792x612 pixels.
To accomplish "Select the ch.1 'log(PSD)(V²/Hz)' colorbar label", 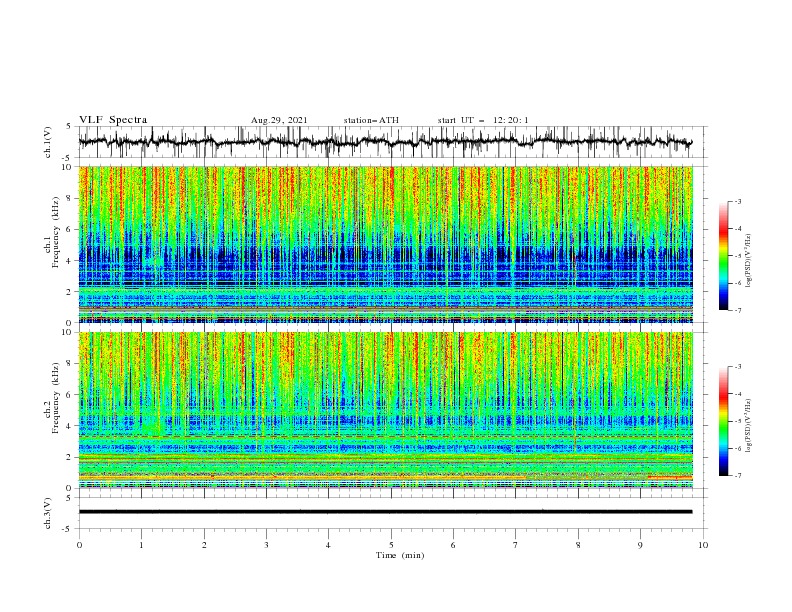I will tap(750, 261).
